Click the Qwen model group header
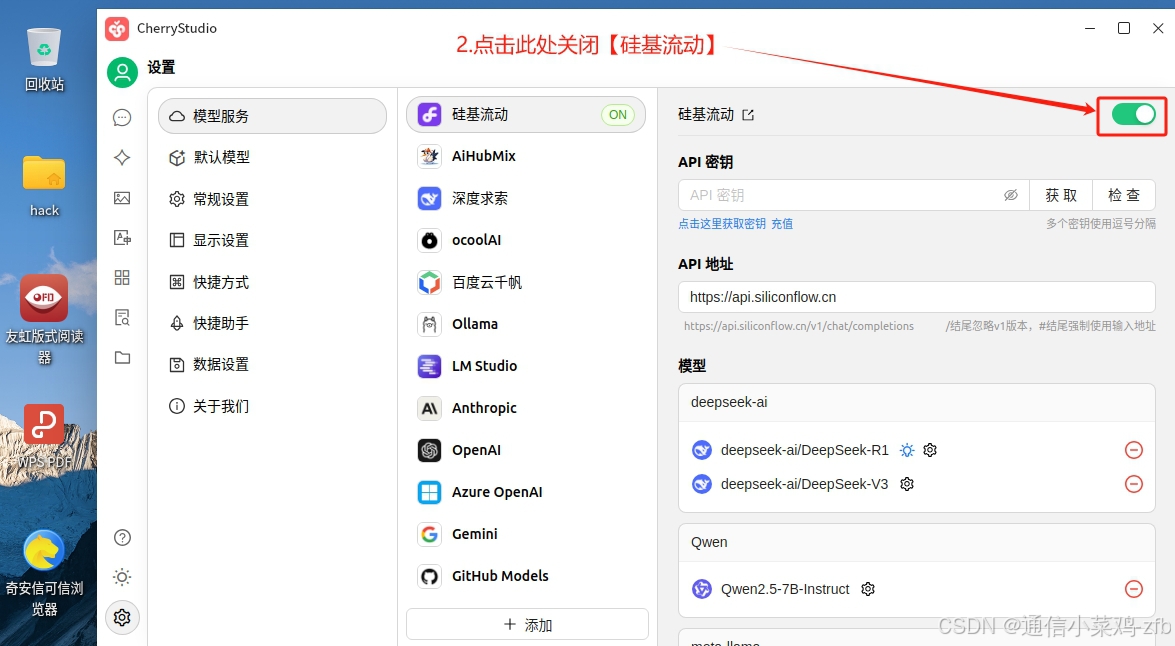This screenshot has width=1175, height=646. (x=916, y=542)
